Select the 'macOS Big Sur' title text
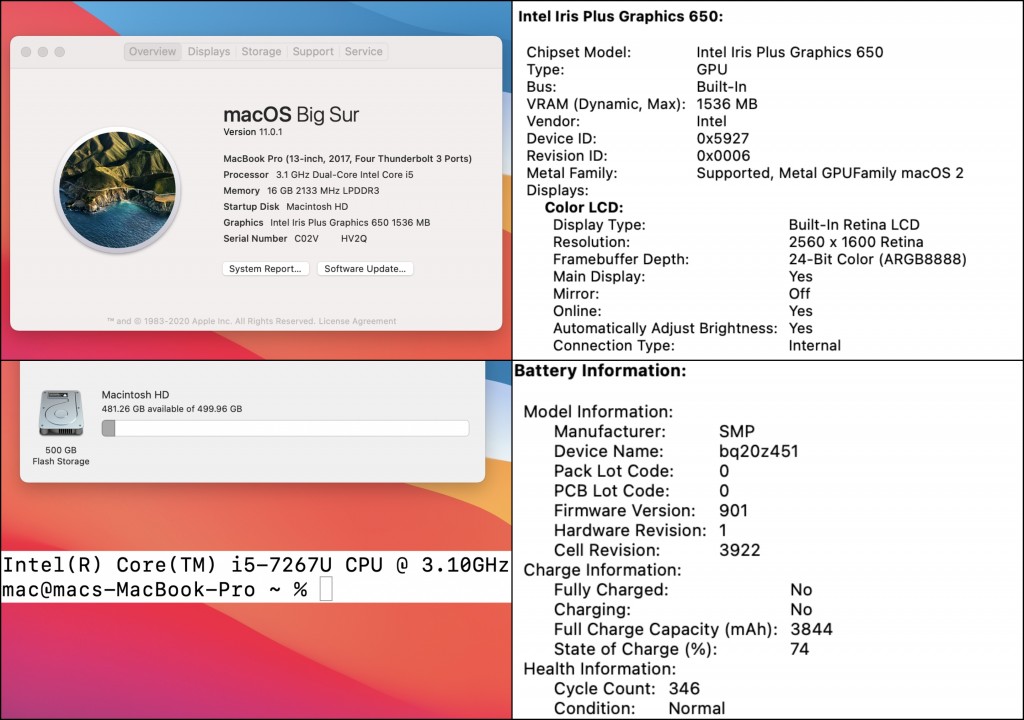The width and height of the screenshot is (1024, 720). (x=291, y=115)
